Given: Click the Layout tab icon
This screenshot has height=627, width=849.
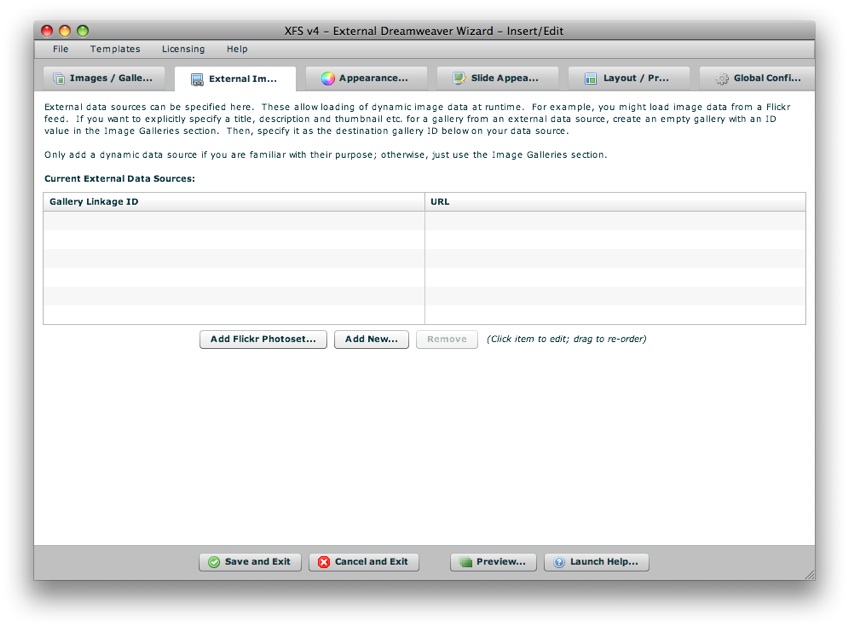Looking at the screenshot, I should pyautogui.click(x=591, y=79).
